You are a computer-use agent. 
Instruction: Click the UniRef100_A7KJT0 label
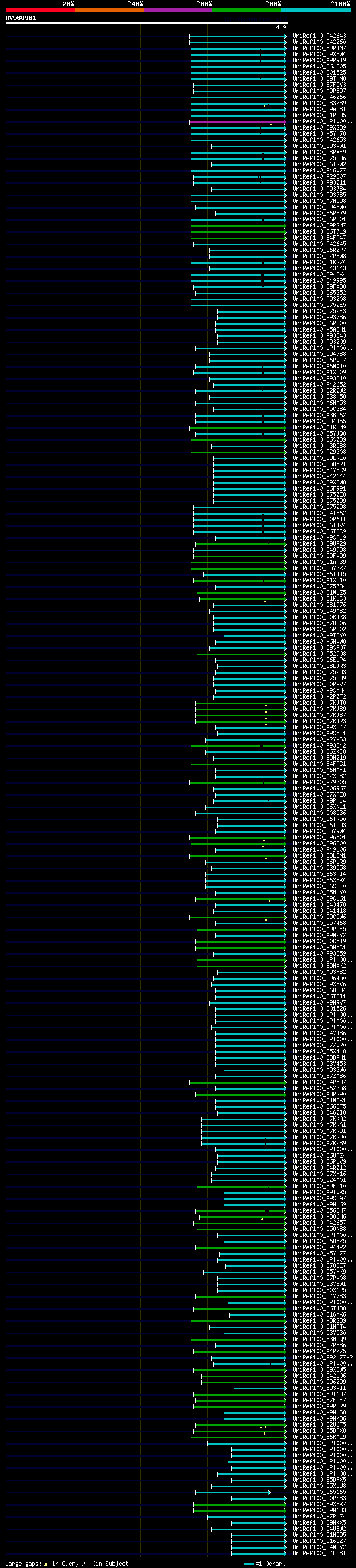click(319, 703)
